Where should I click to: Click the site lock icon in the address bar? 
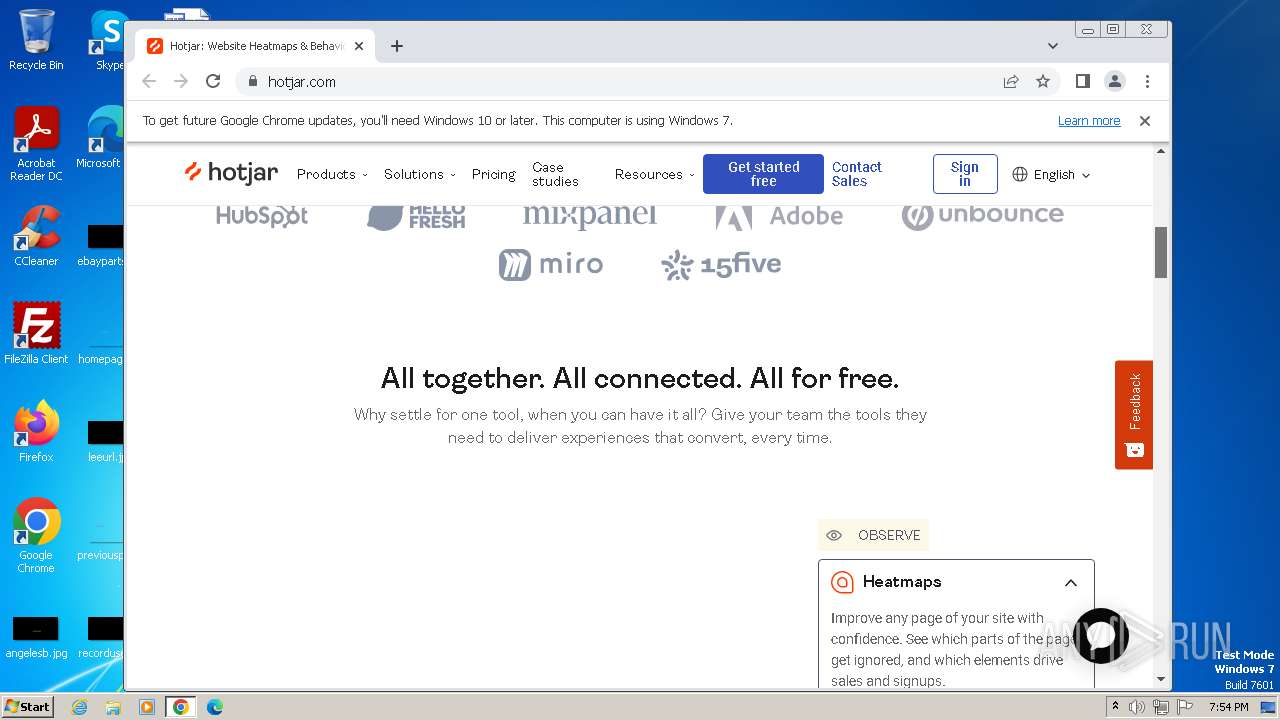[252, 81]
